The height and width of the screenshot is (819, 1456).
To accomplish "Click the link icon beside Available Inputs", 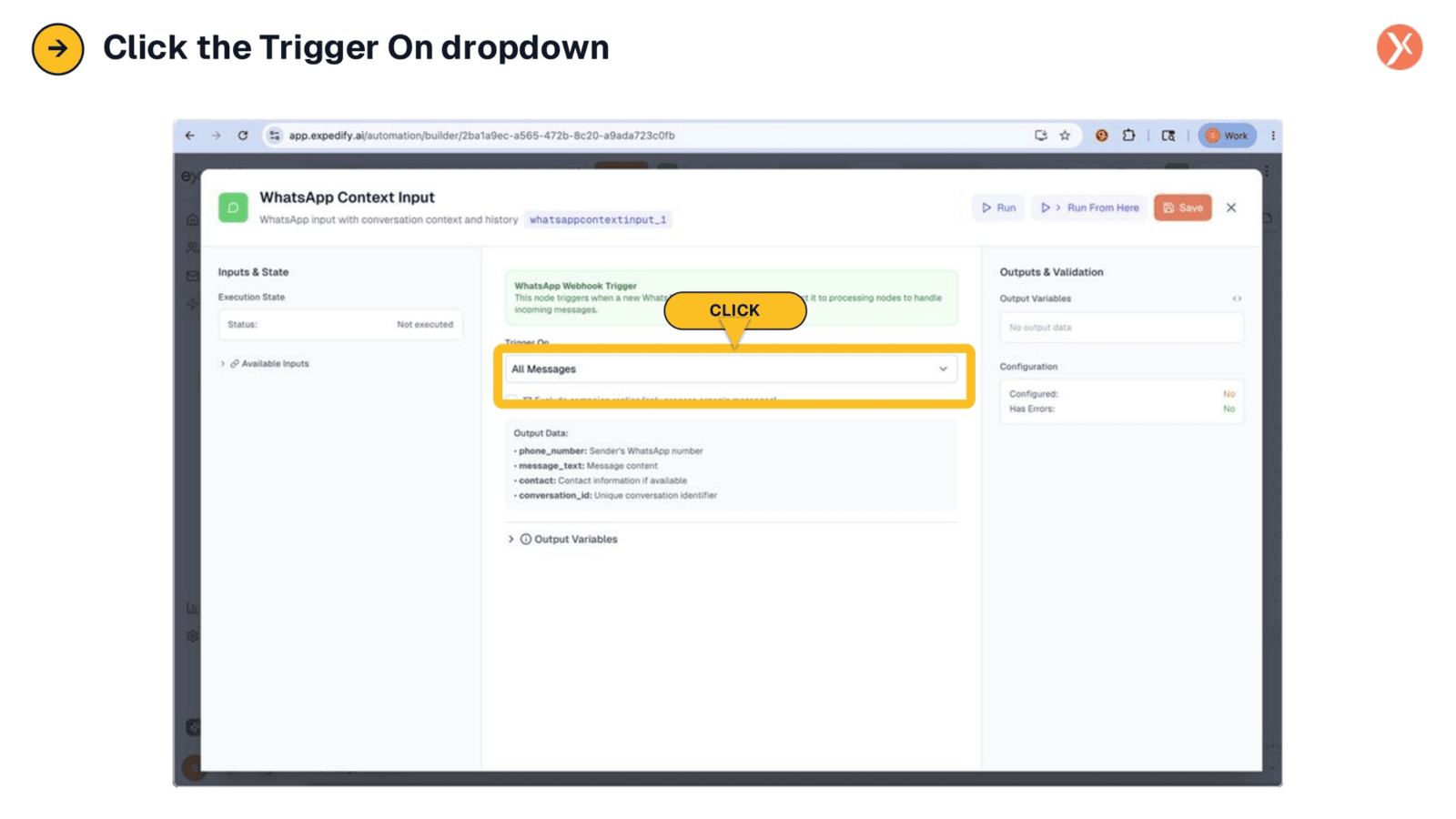I will coord(235,364).
